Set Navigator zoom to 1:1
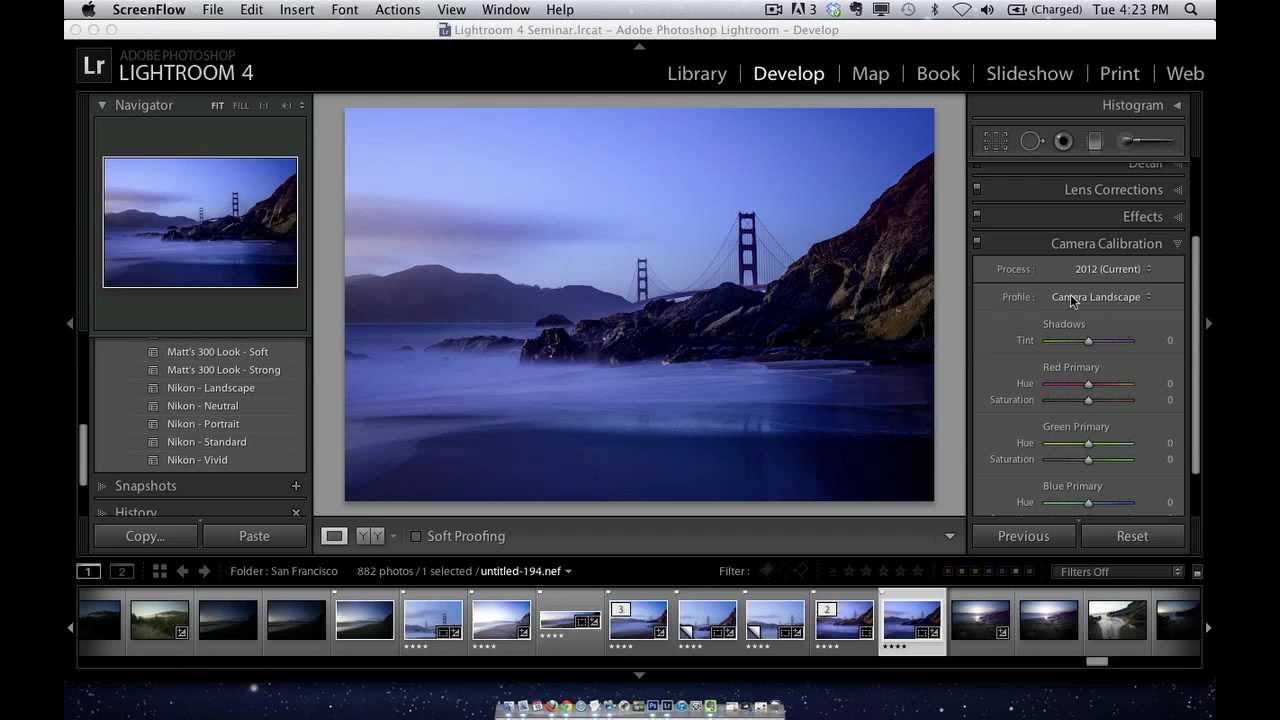The height and width of the screenshot is (720, 1280). (264, 105)
